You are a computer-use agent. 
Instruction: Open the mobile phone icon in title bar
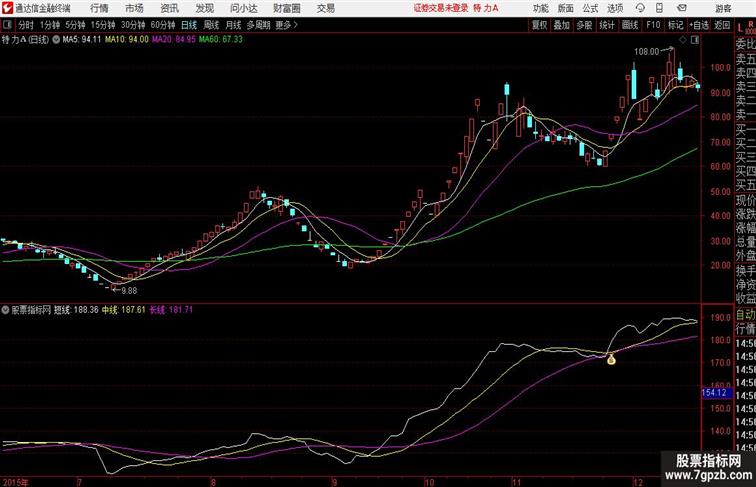point(659,8)
